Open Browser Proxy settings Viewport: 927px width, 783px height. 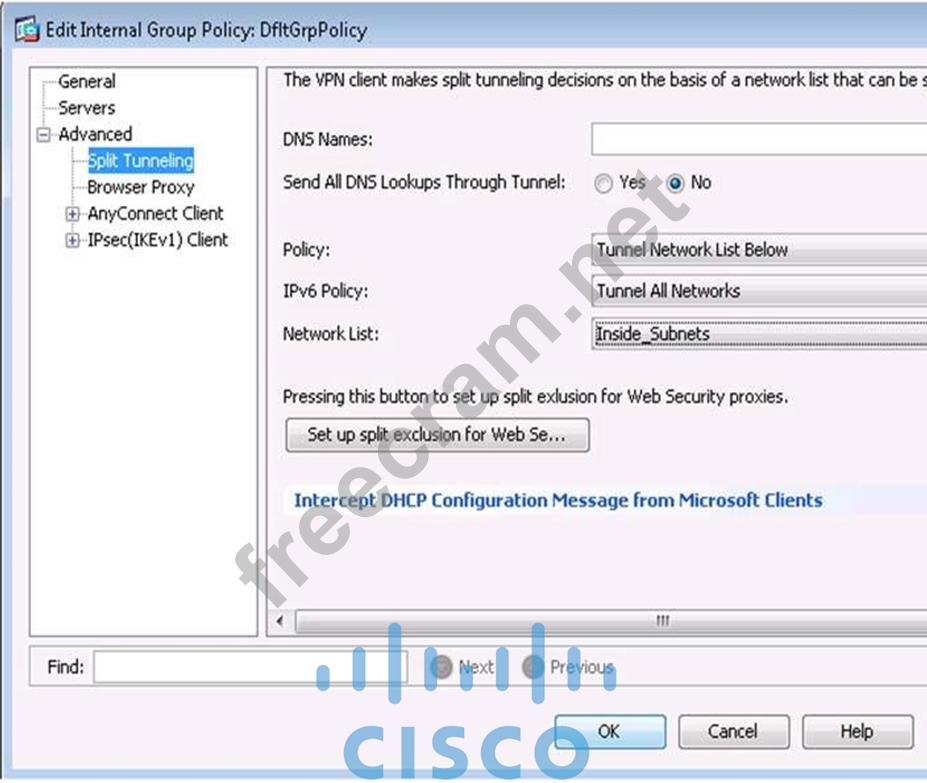coord(141,187)
